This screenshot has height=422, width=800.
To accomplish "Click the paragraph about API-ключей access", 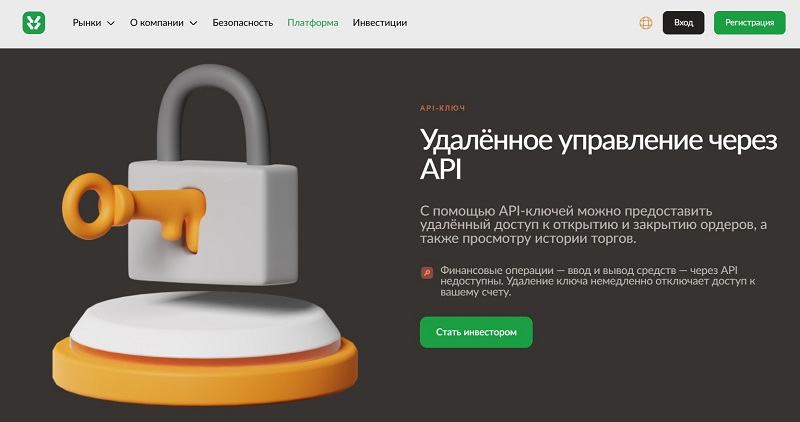I will tap(593, 225).
